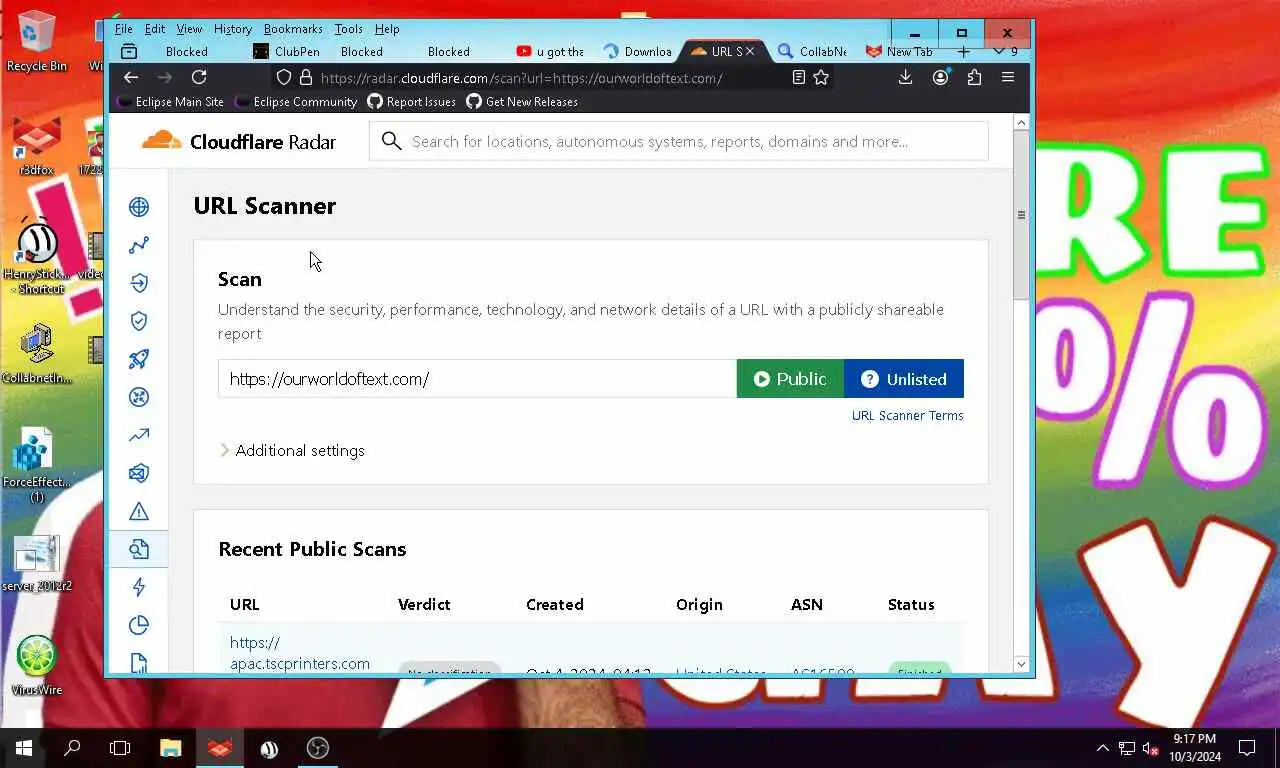Open the rocket icon in Radar sidebar
Viewport: 1280px width, 768px height.
point(139,359)
